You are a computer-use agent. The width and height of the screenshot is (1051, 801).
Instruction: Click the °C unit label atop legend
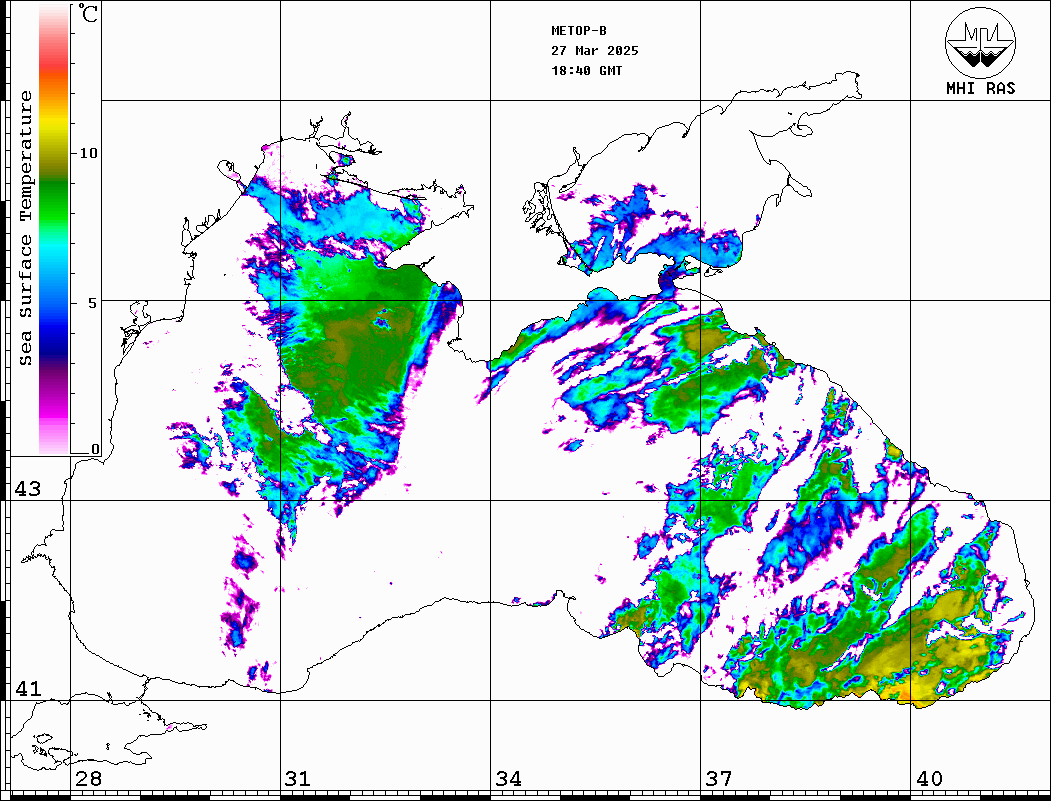pos(88,13)
